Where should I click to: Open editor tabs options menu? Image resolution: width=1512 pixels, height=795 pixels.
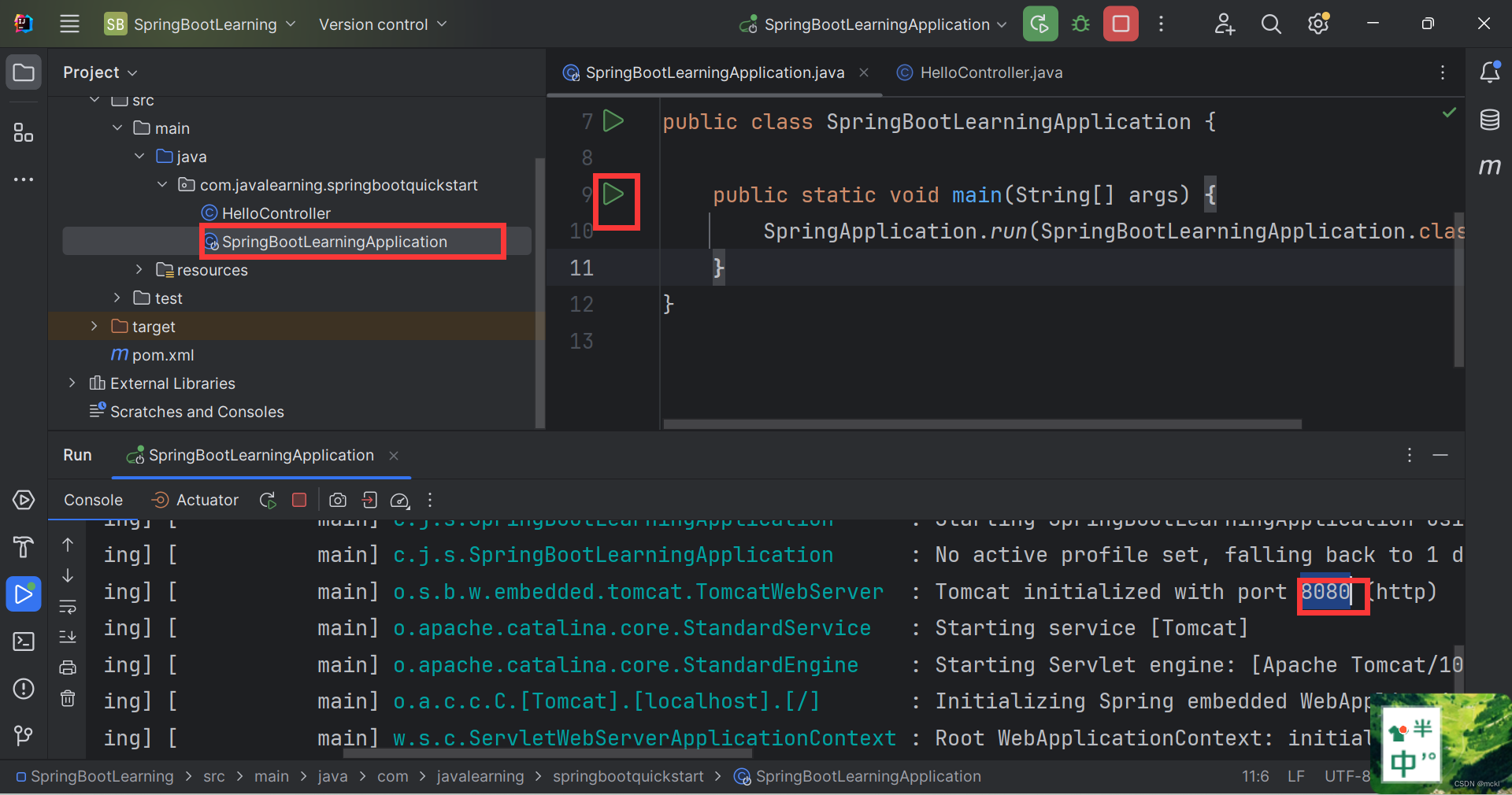(1443, 72)
